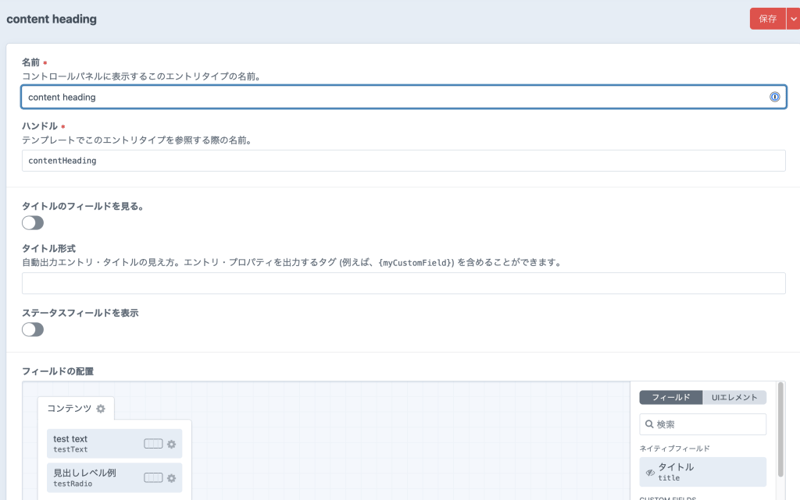Click the field library panel scrollbar
Image resolution: width=800 pixels, height=500 pixels.
780,420
